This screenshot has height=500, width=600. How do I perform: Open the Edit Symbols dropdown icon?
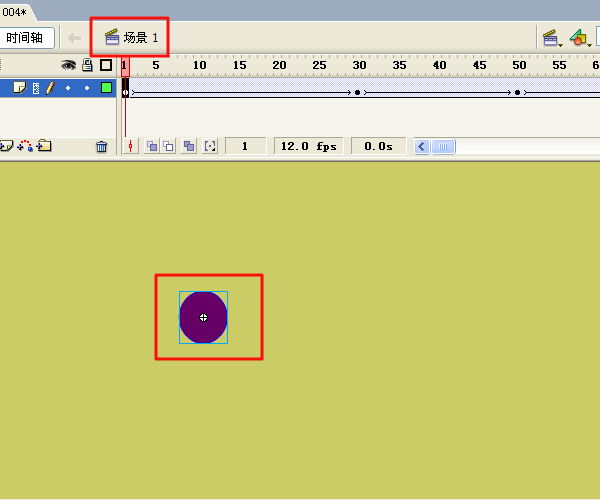click(580, 38)
